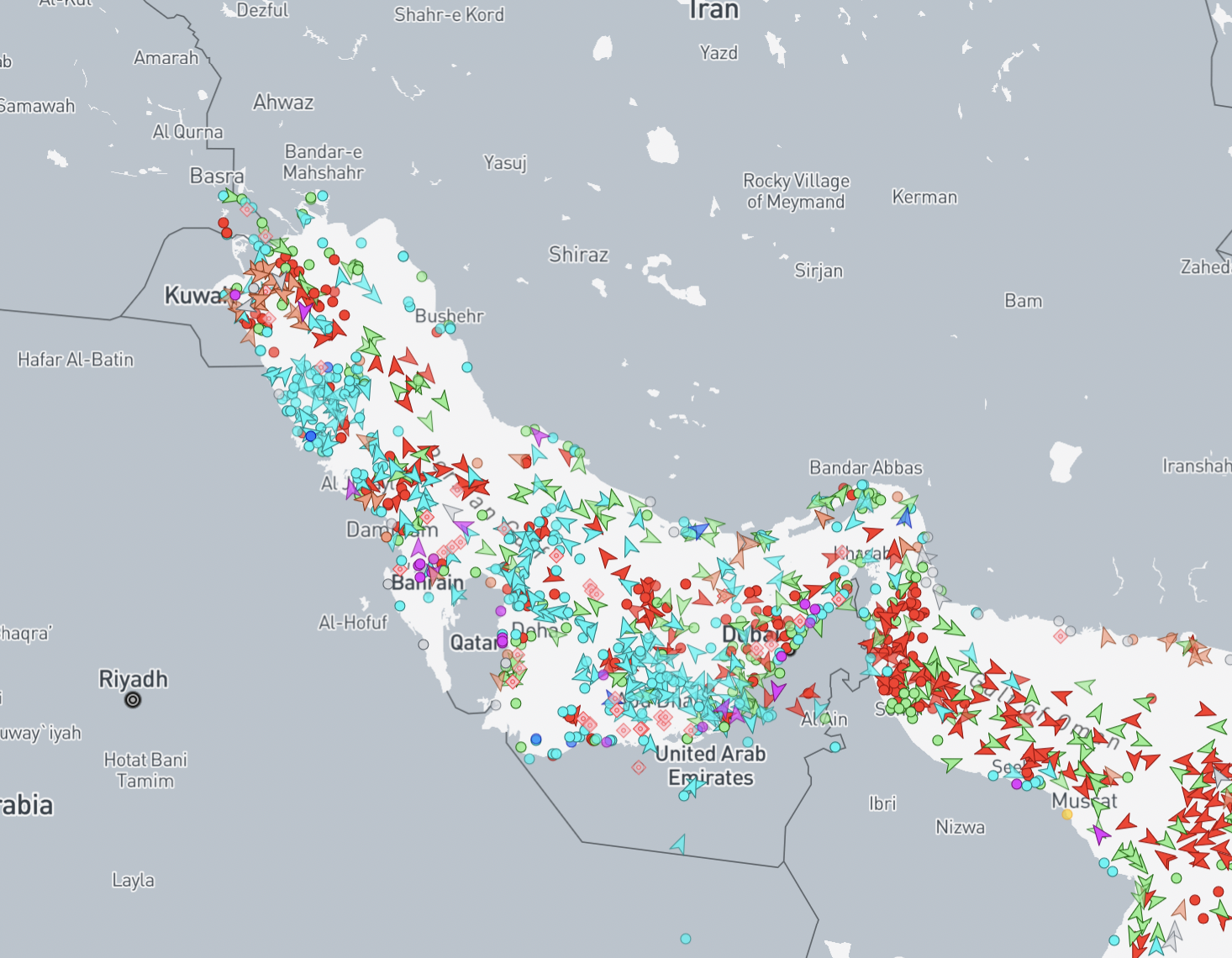The width and height of the screenshot is (1232, 958).
Task: Select the blue arrow vessel near Bandar Abbas
Action: [904, 517]
